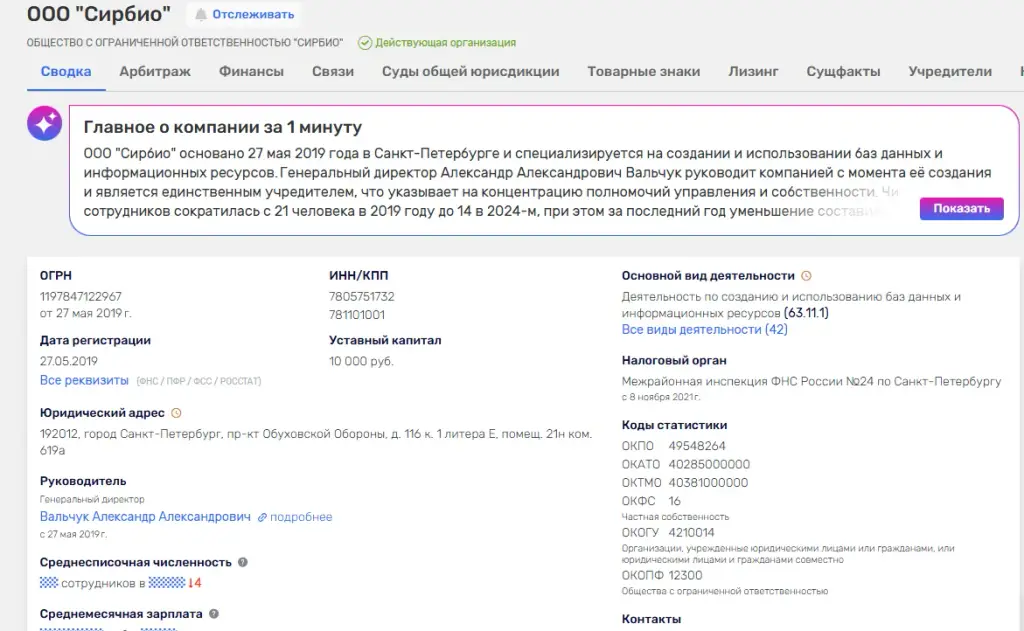Viewport: 1024px width, 631px height.
Task: Click the KPP value 781101001
Action: click(357, 315)
